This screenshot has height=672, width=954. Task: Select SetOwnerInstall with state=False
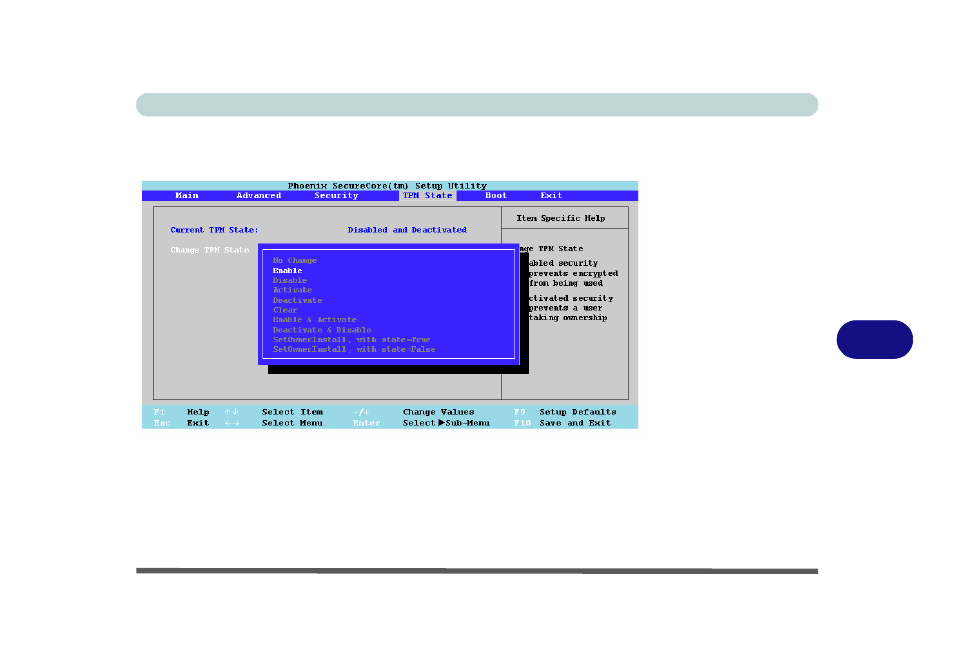[x=354, y=349]
